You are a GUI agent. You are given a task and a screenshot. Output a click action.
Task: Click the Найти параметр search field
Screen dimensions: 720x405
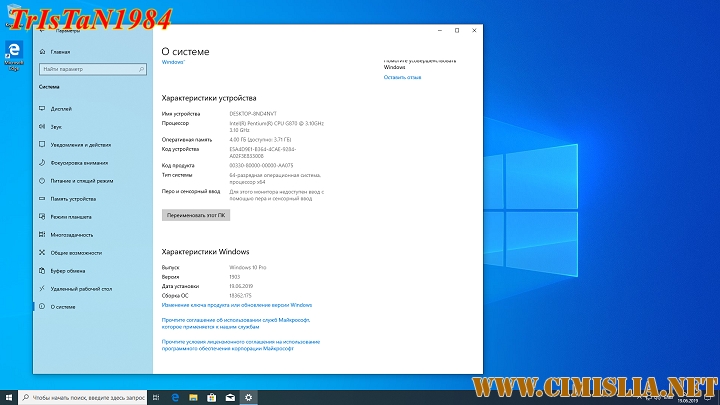[93, 69]
